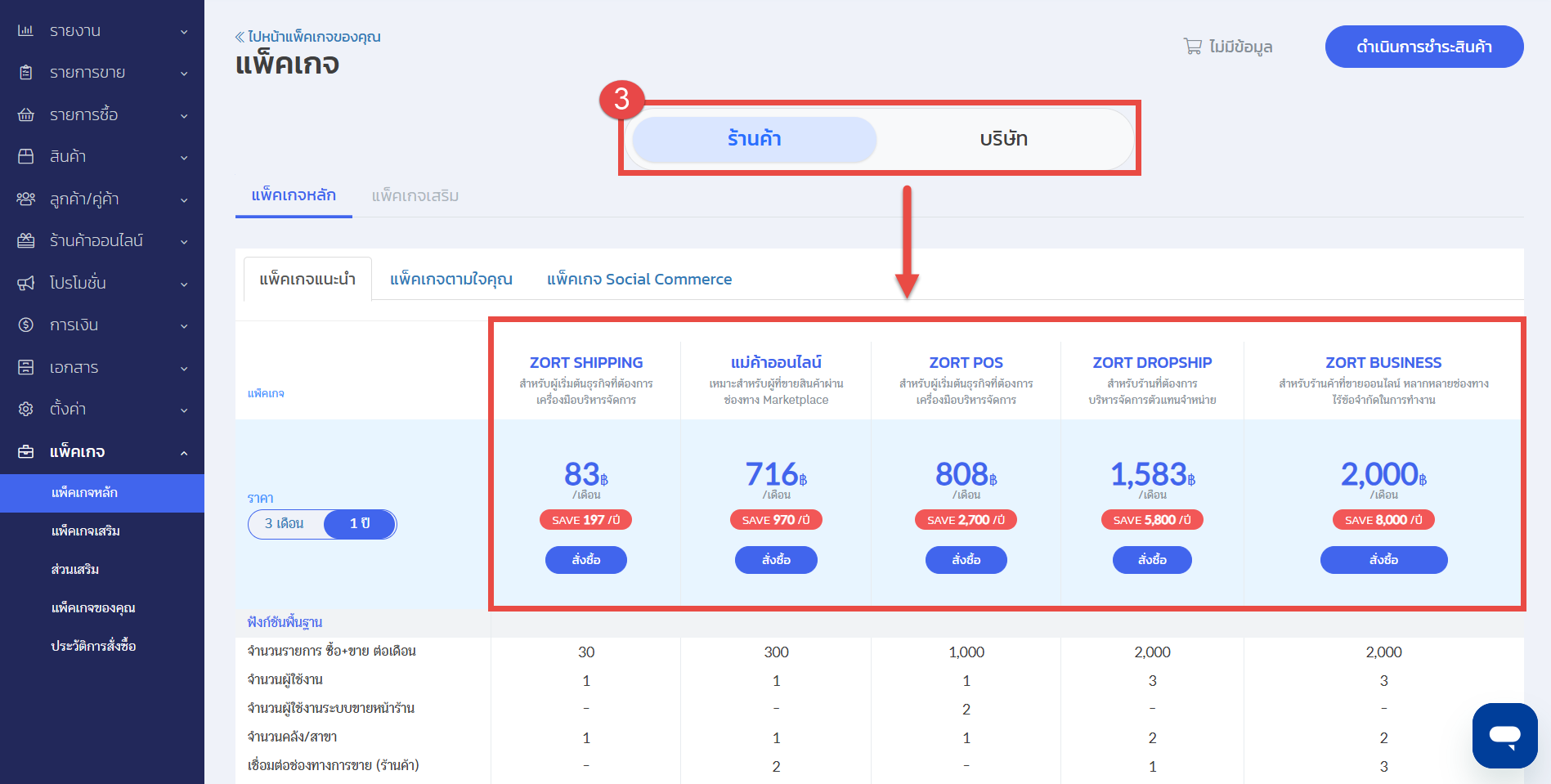Click the customers group icon in sidebar
The width and height of the screenshot is (1551, 784).
pos(26,199)
